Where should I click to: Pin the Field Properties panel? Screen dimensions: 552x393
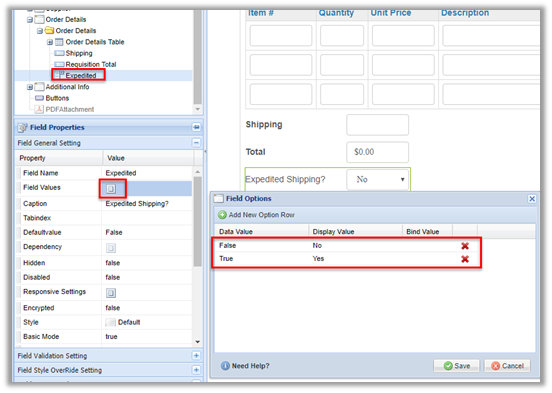196,127
